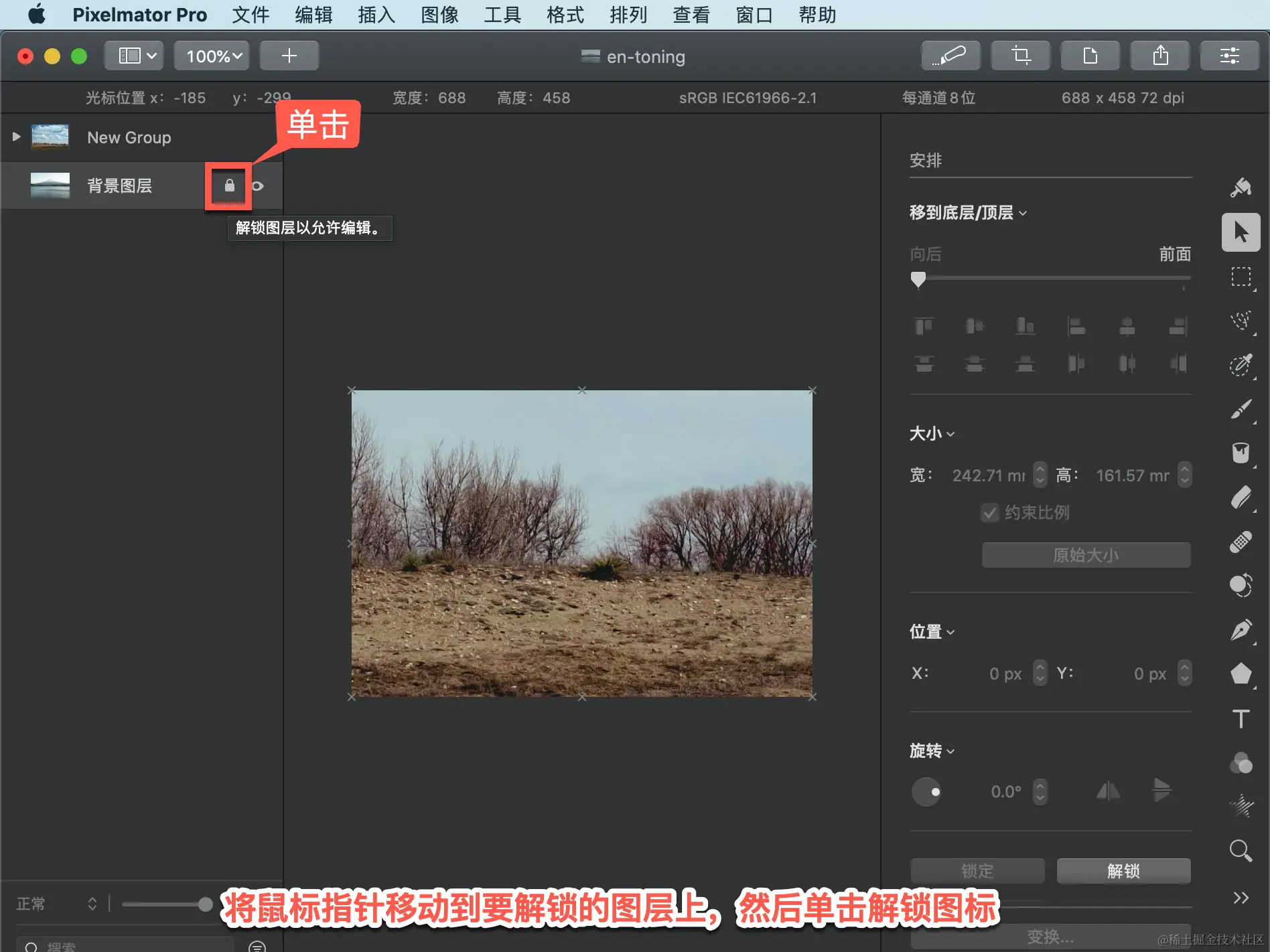Open the 帮助 menu
The width and height of the screenshot is (1270, 952).
[x=817, y=15]
